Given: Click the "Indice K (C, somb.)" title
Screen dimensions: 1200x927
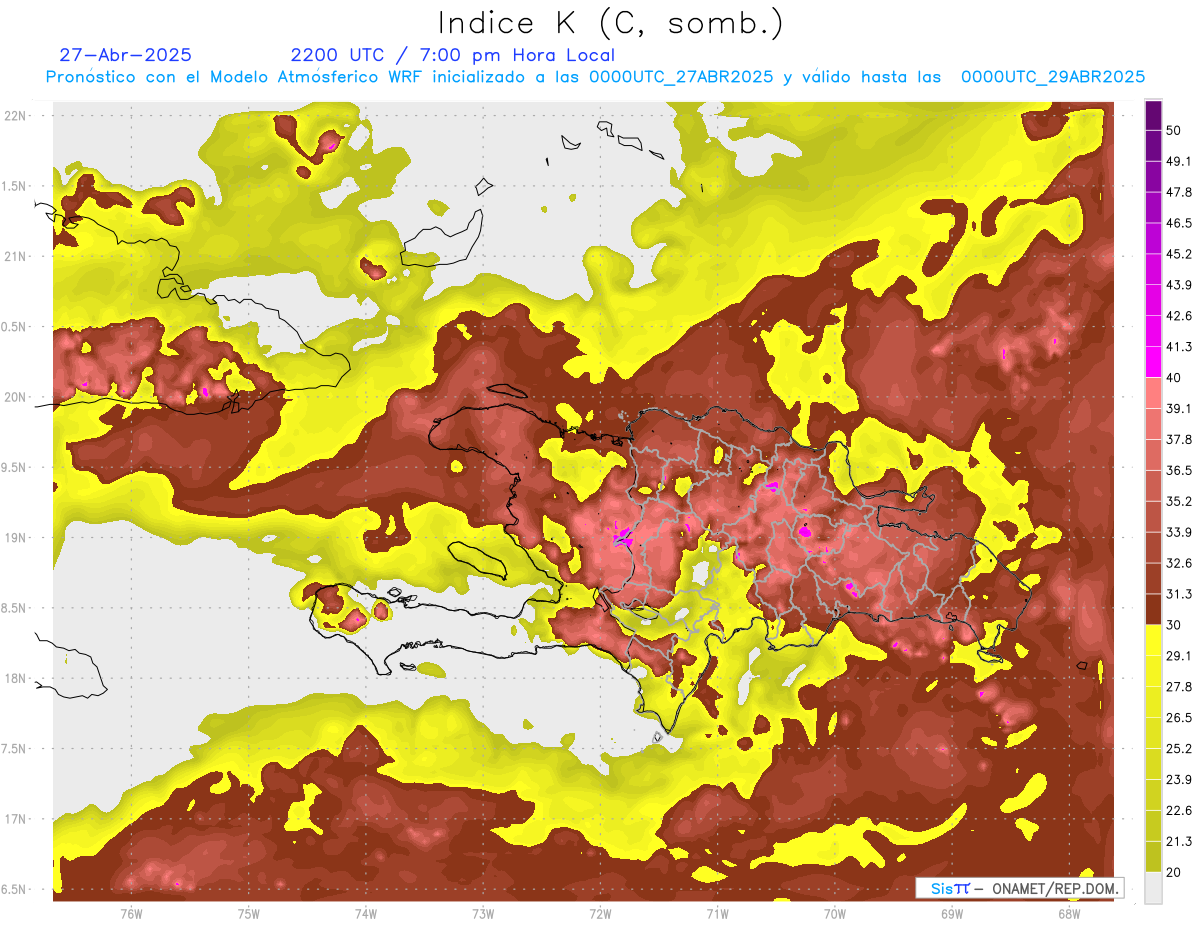Looking at the screenshot, I should pos(611,24).
